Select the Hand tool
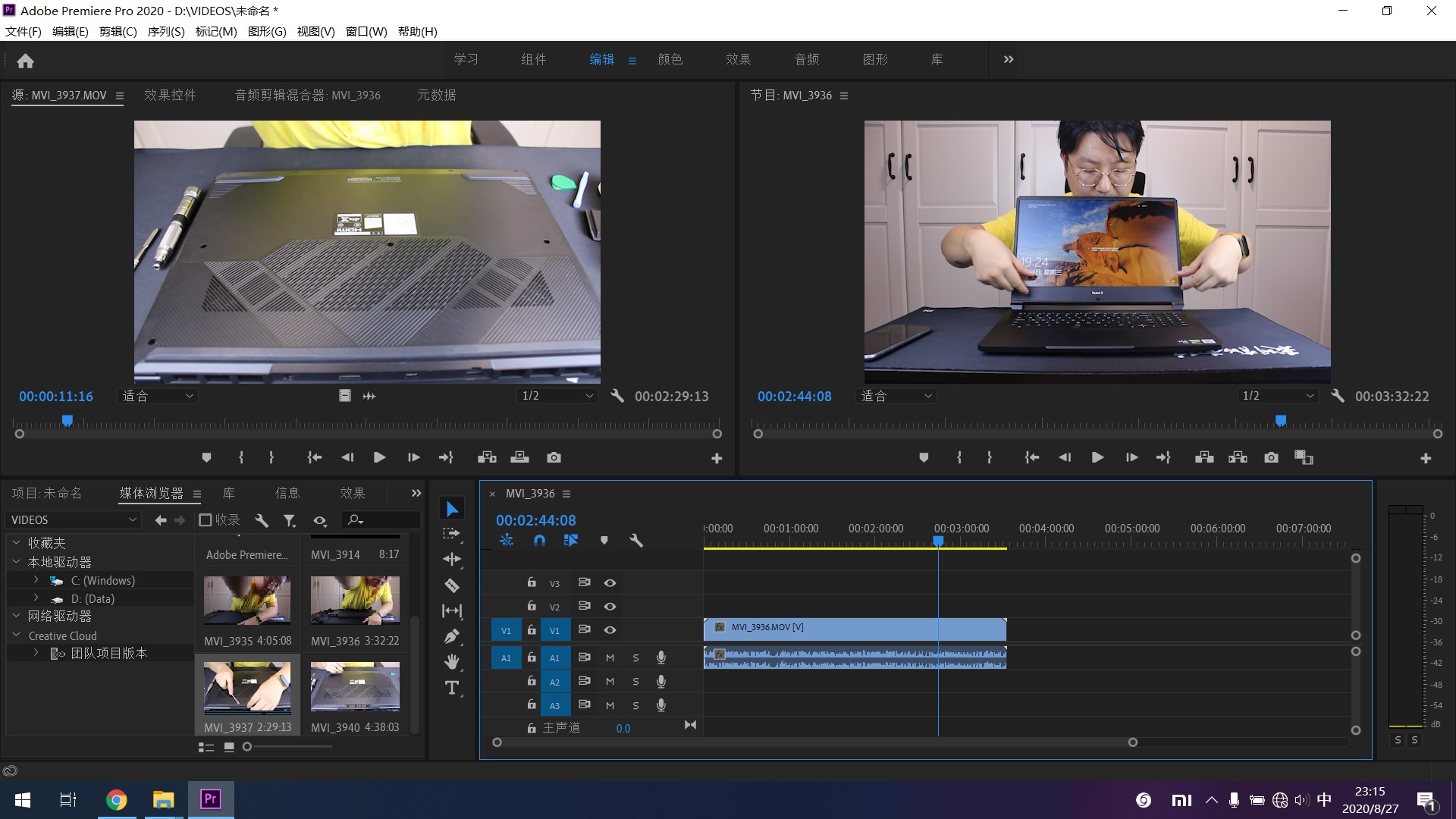The height and width of the screenshot is (819, 1456). [452, 662]
